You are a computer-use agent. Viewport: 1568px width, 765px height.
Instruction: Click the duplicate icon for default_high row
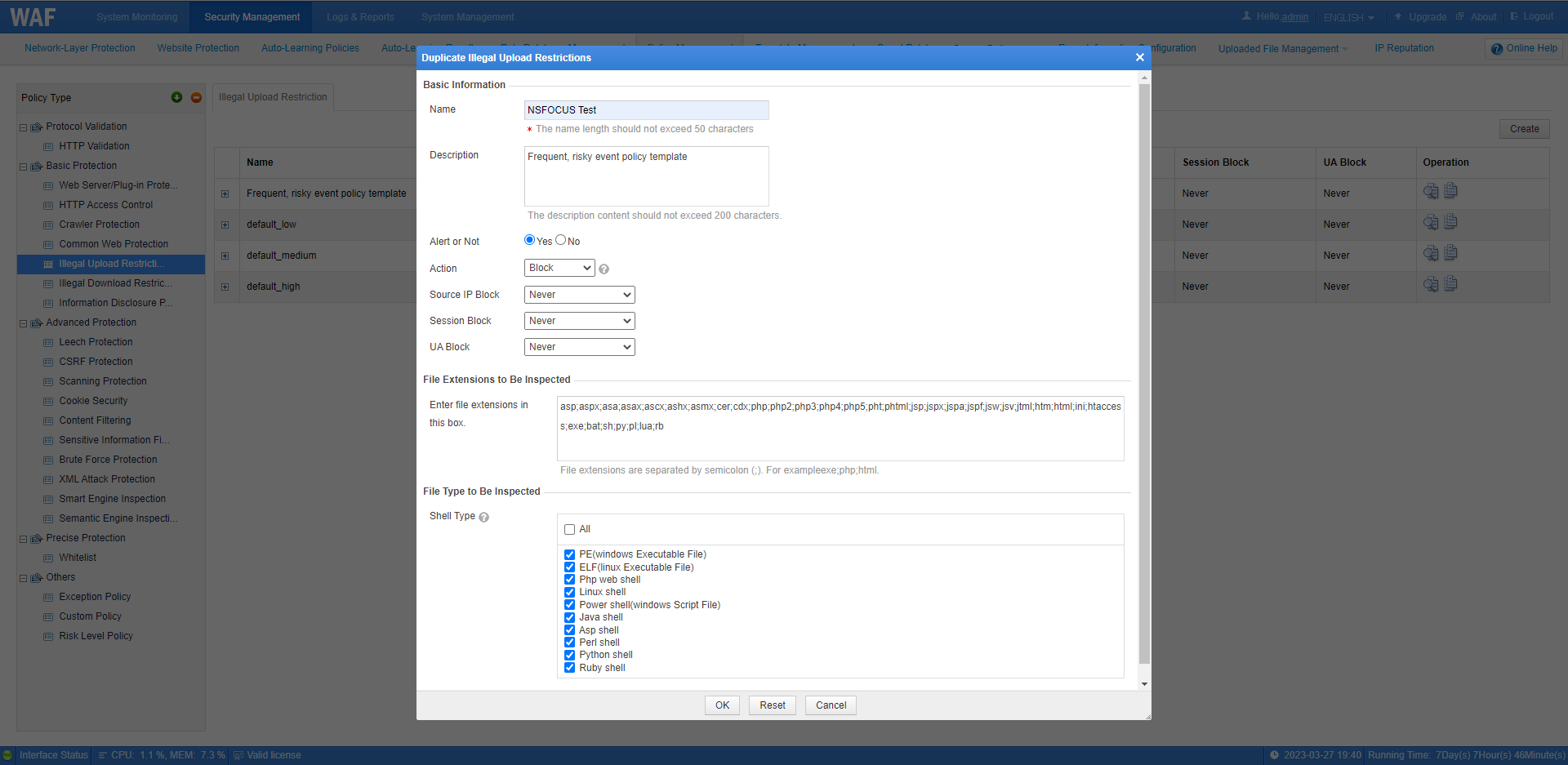[x=1450, y=284]
